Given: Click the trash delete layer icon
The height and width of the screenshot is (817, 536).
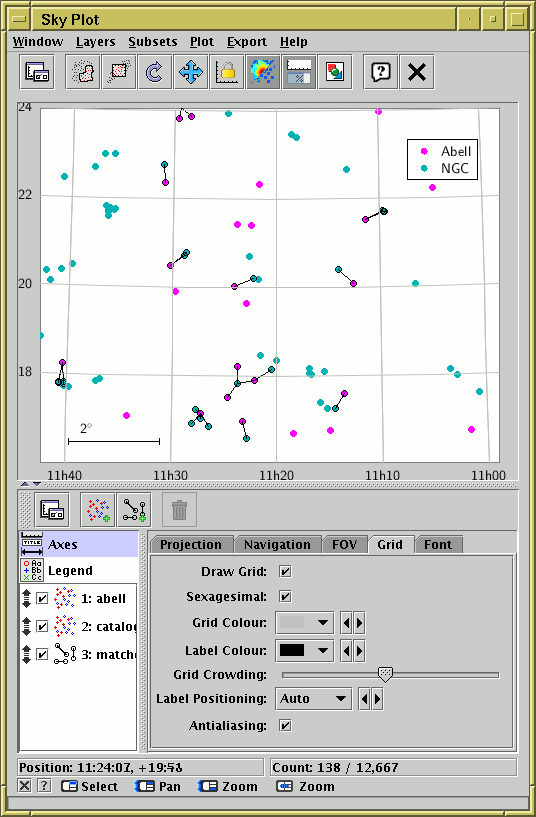Looking at the screenshot, I should pyautogui.click(x=179, y=510).
